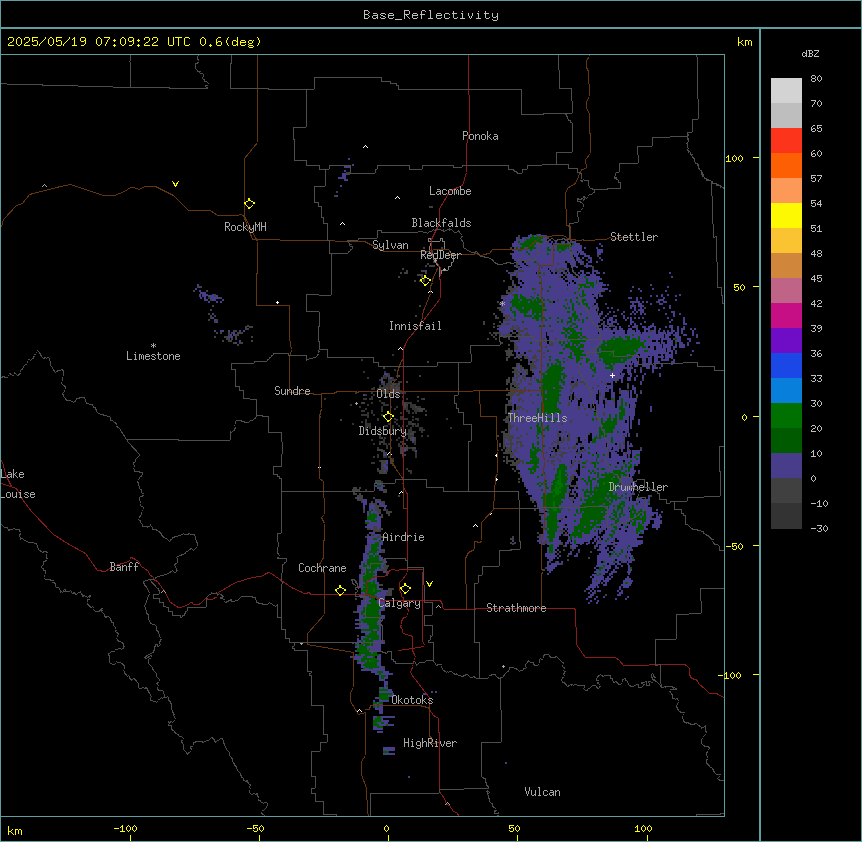This screenshot has width=862, height=842.
Task: Click the Base_Reflectivity title
Action: [x=431, y=15]
